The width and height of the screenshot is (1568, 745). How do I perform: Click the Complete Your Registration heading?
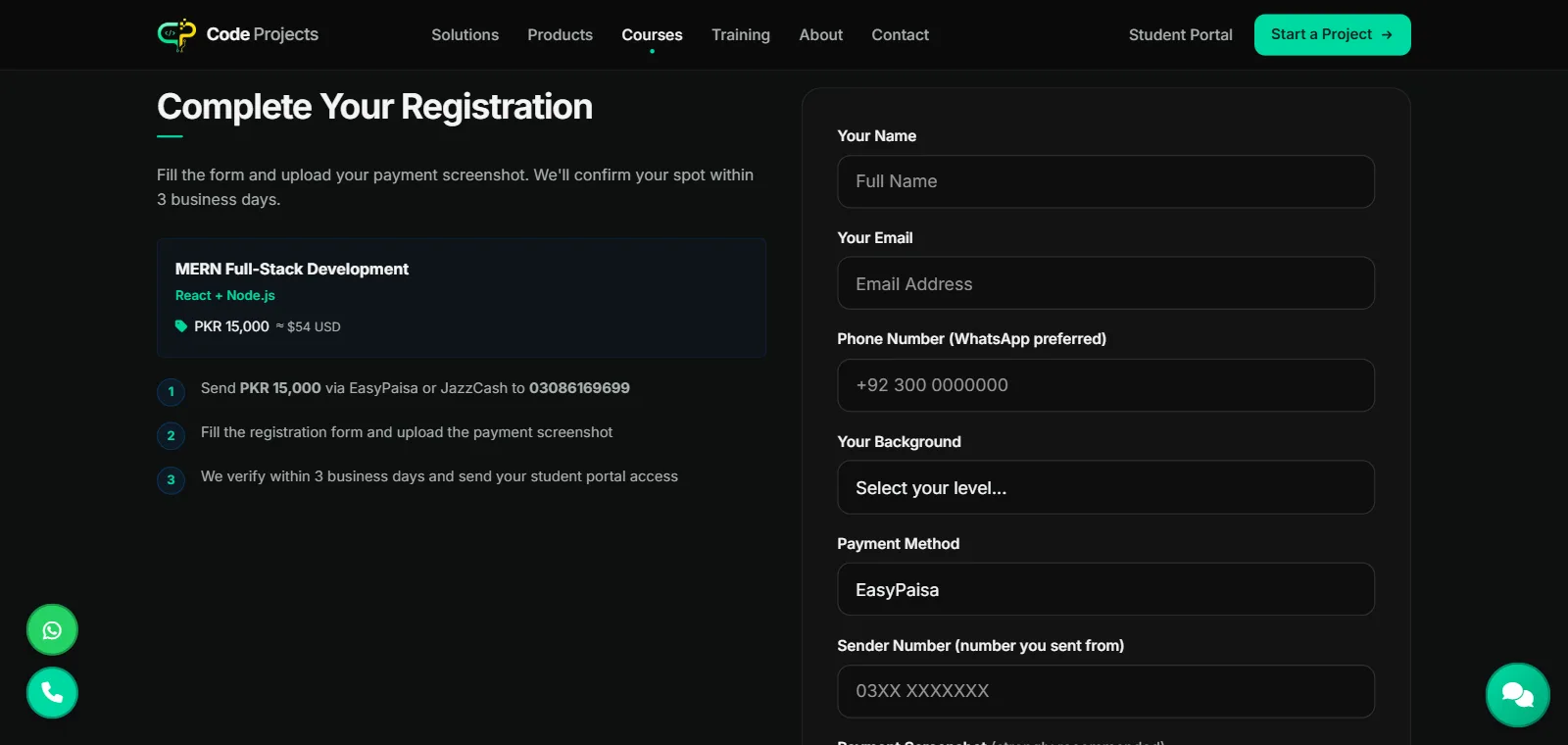[x=374, y=106]
